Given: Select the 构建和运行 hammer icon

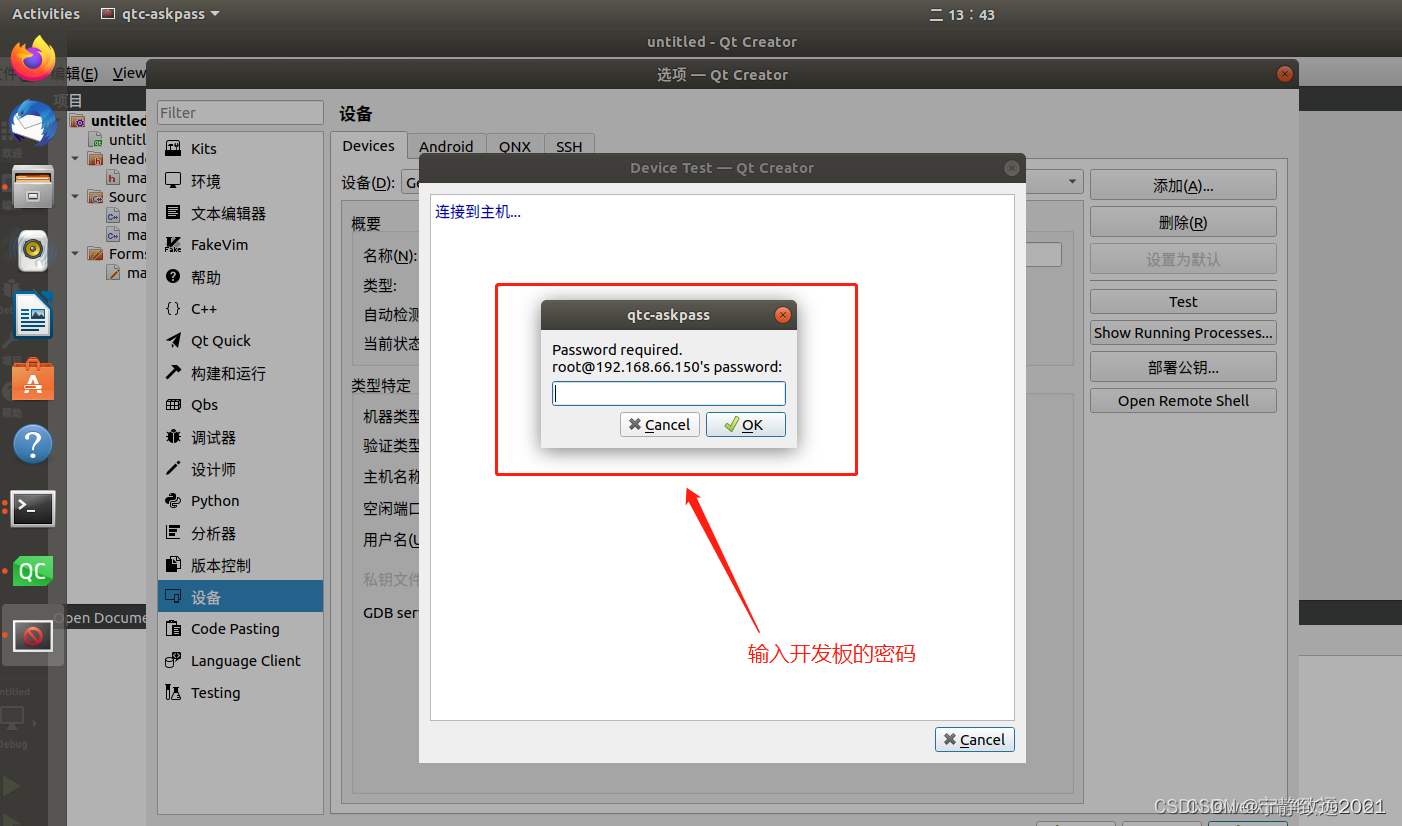Looking at the screenshot, I should pyautogui.click(x=173, y=373).
